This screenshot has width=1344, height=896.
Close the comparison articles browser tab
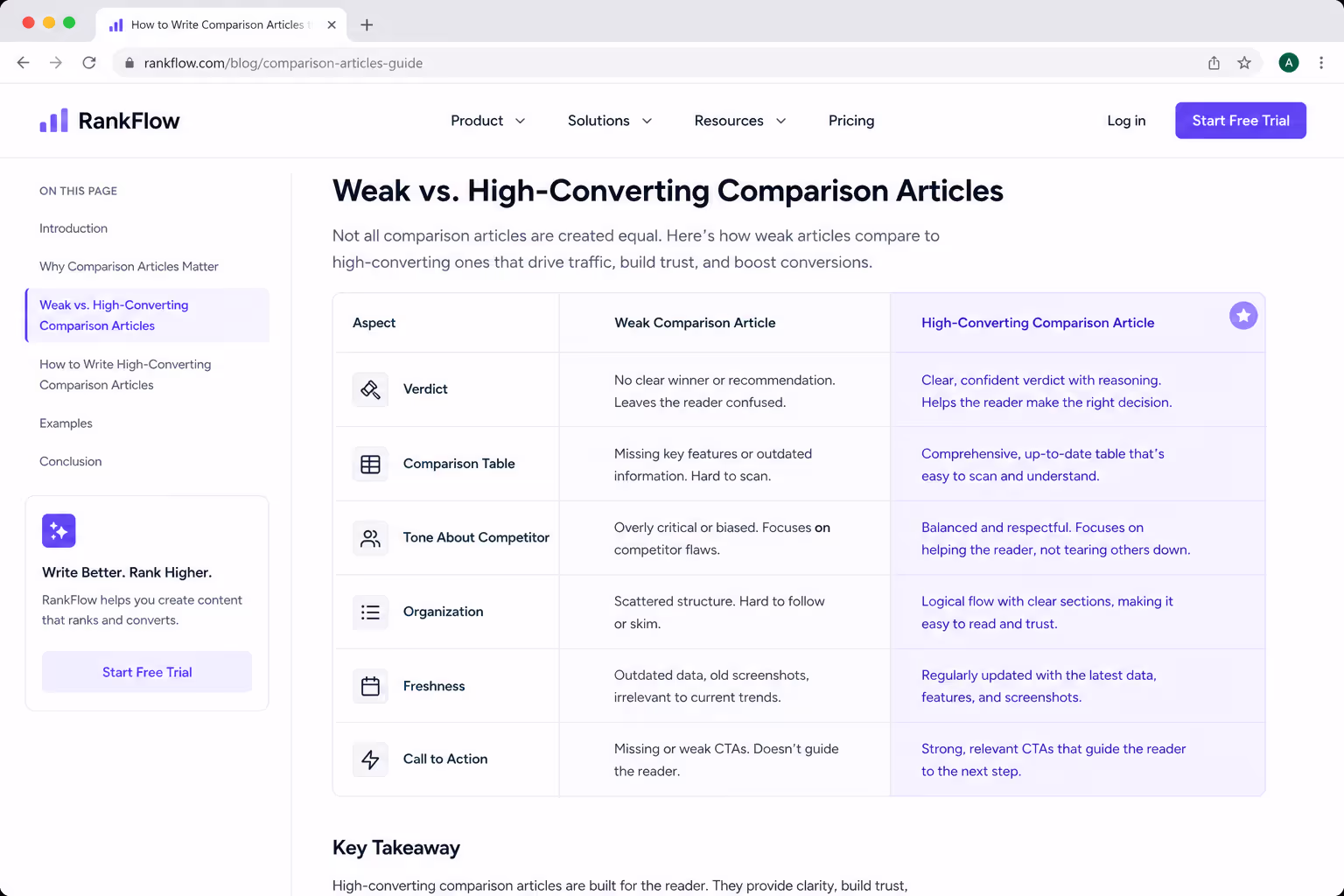point(332,24)
